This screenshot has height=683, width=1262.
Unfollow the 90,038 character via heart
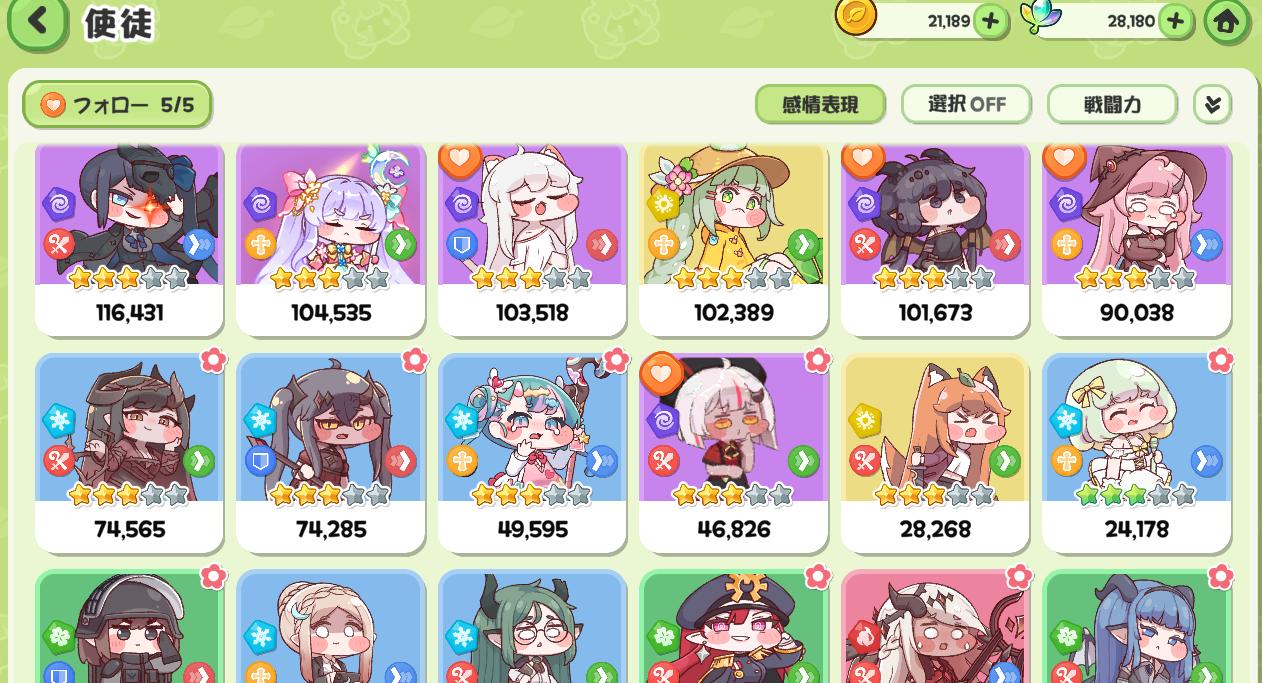coord(1064,160)
